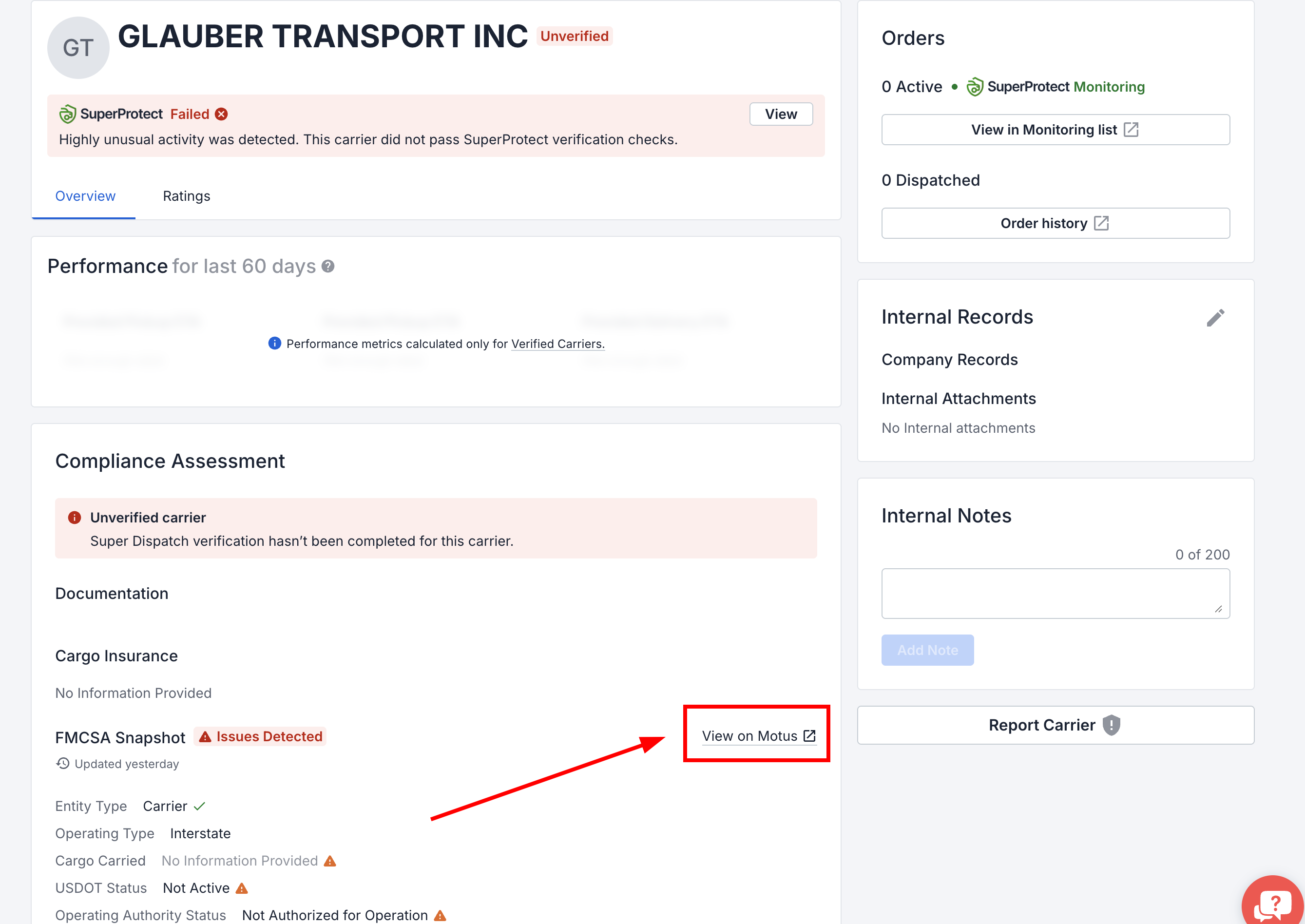This screenshot has height=924, width=1305.
Task: Click into the Internal Notes text box
Action: pyautogui.click(x=1056, y=594)
